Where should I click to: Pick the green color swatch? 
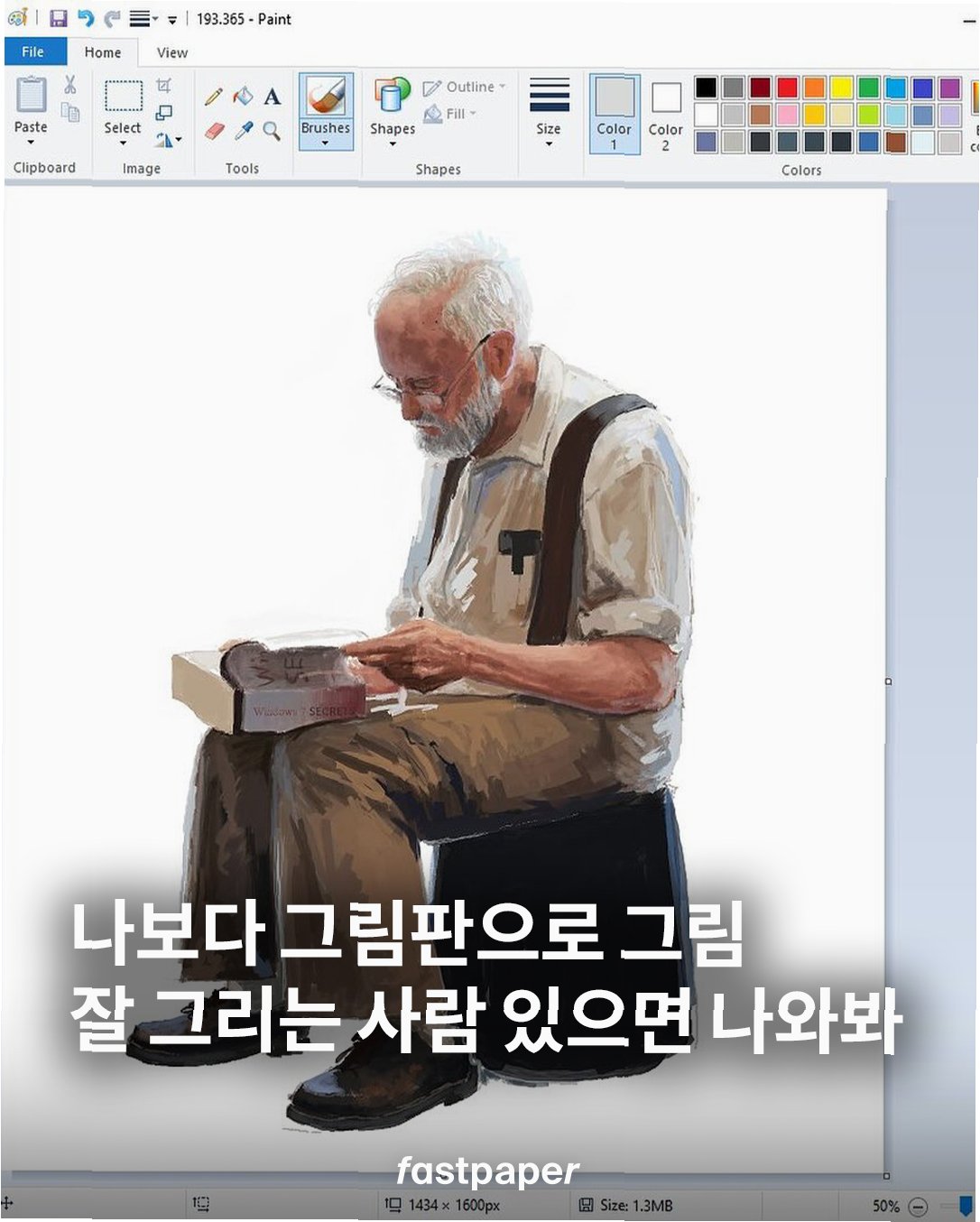(x=869, y=88)
